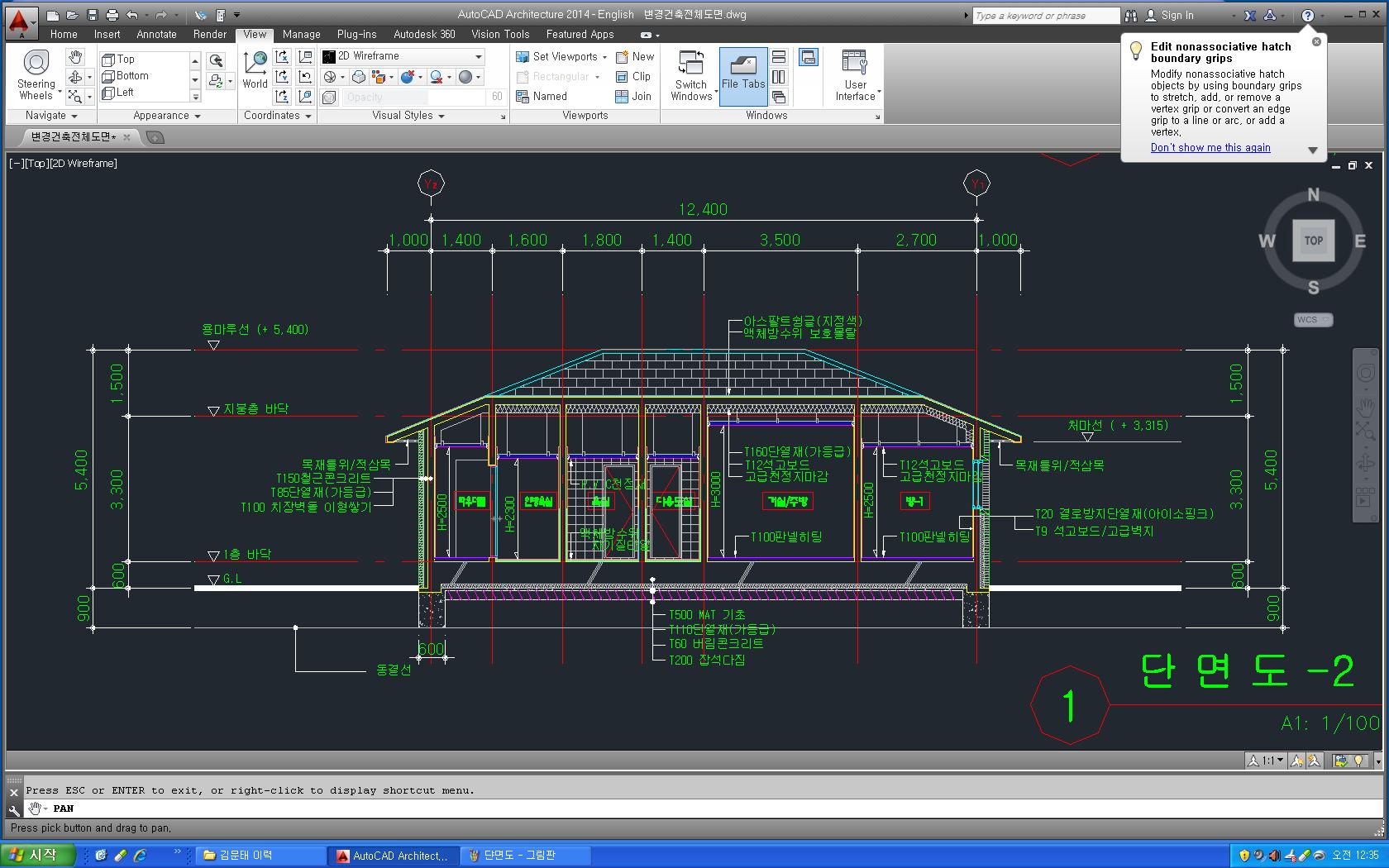1389x868 pixels.
Task: Click the keyword search input field
Action: (1045, 16)
